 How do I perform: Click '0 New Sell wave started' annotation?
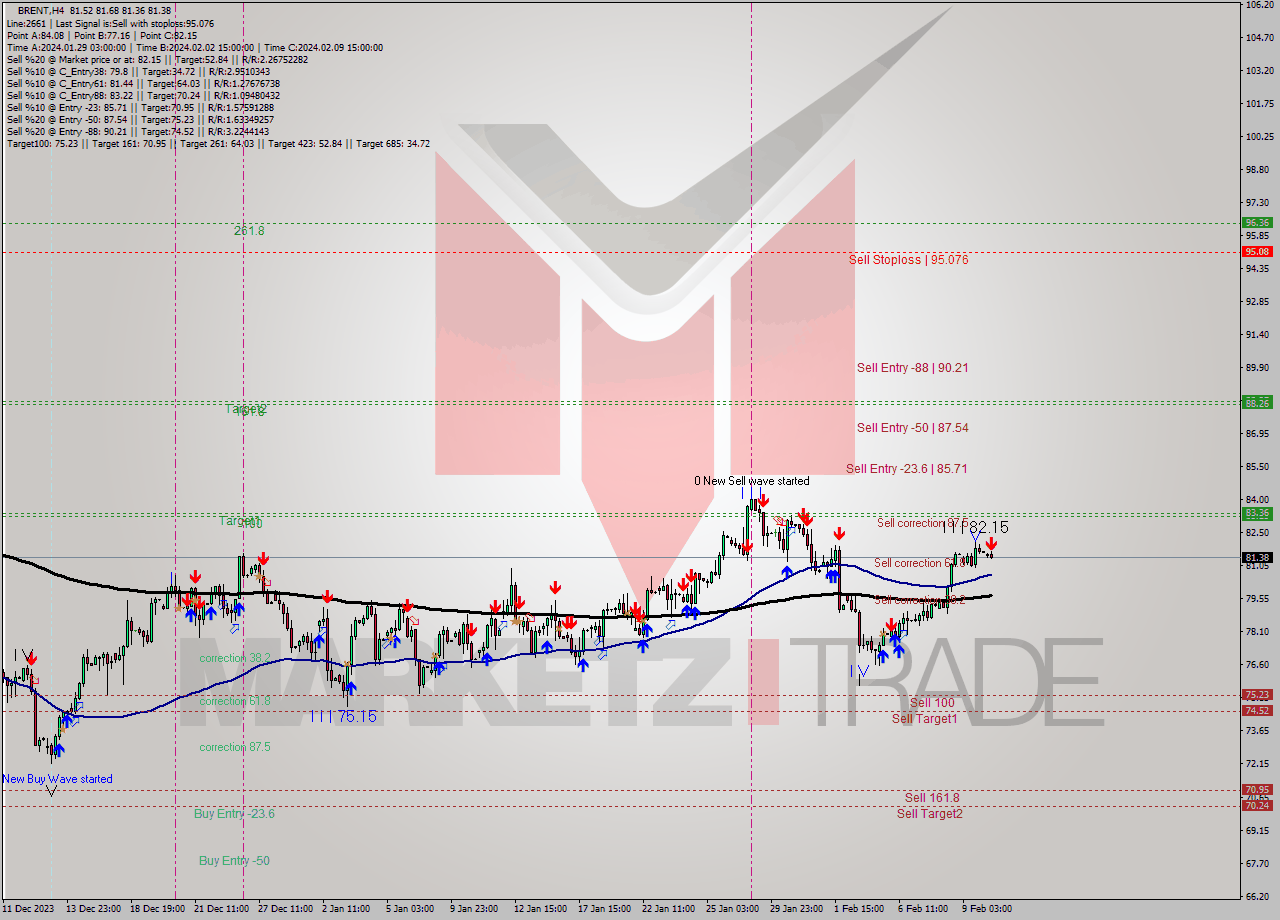752,481
